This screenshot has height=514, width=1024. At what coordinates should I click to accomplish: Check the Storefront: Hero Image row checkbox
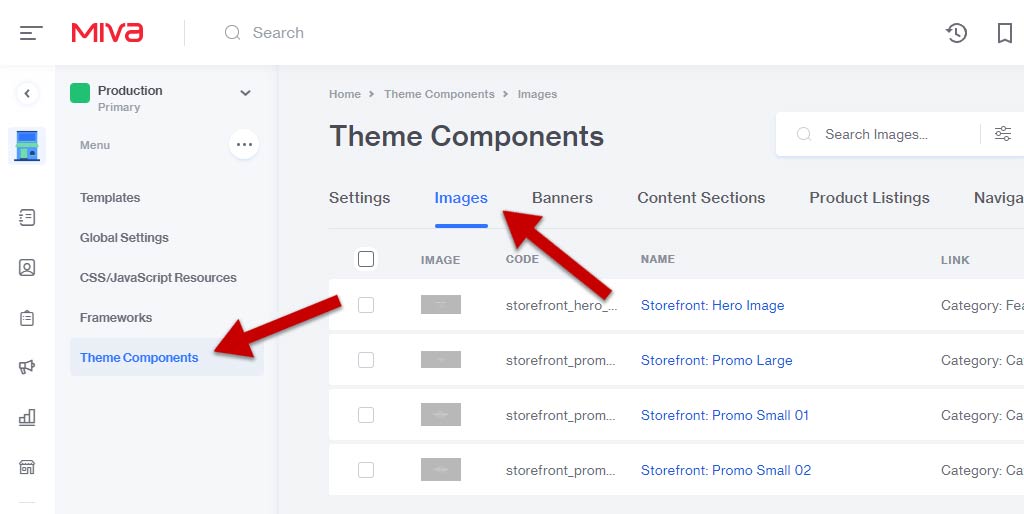[366, 305]
